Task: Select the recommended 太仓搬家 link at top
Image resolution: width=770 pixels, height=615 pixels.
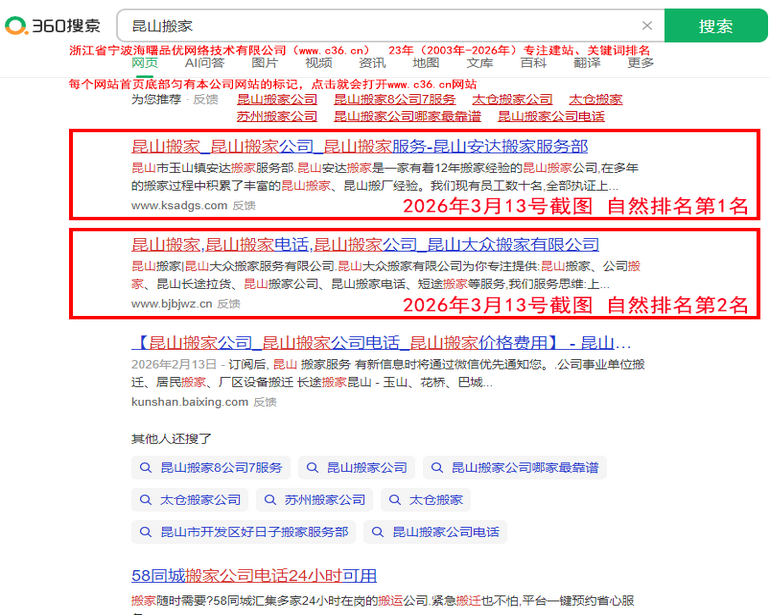Action: pos(595,99)
